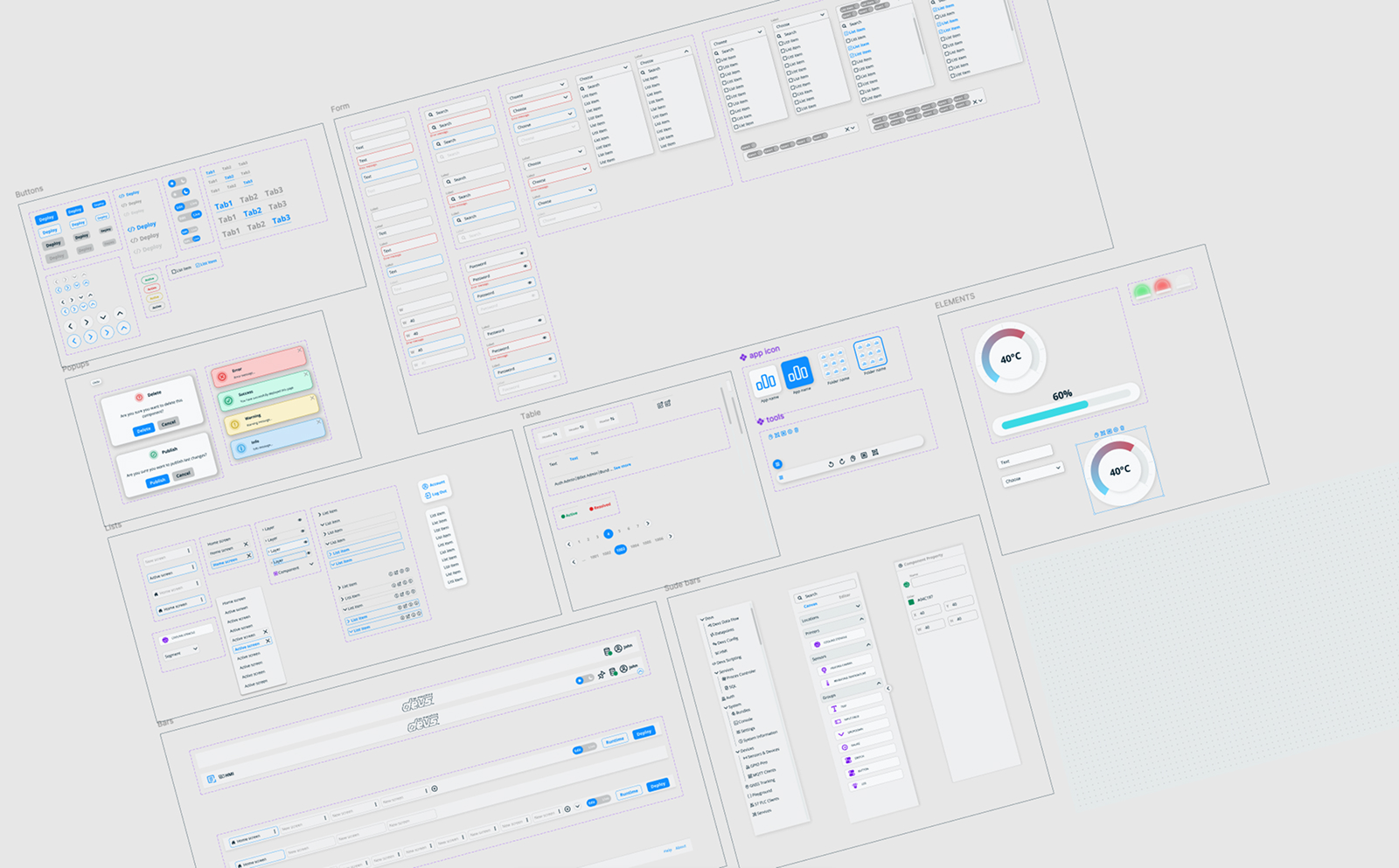Click the yellow Warning alert icon
This screenshot has width=1399, height=868.
pyautogui.click(x=233, y=425)
